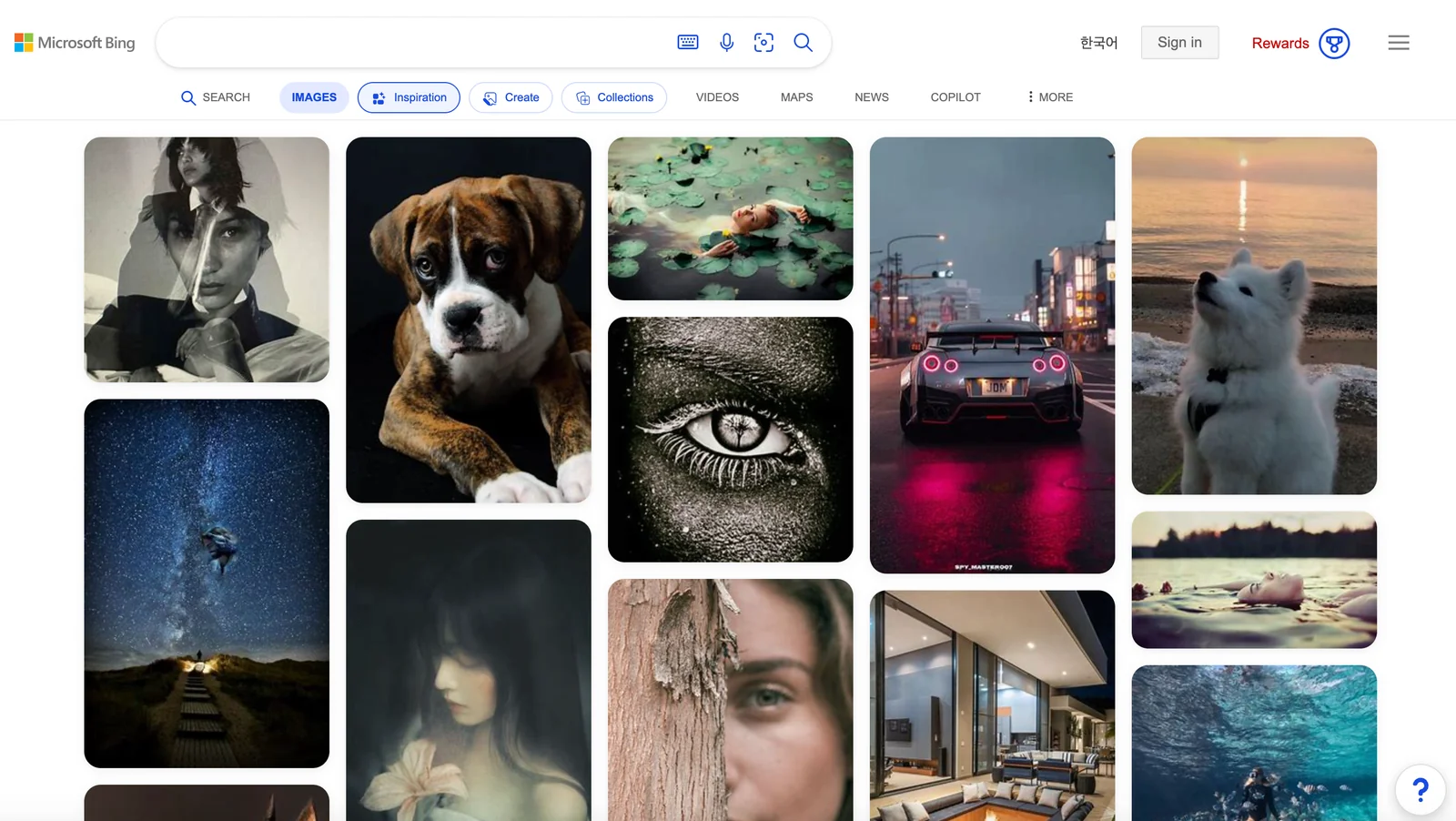Viewport: 1456px width, 821px height.
Task: Click the magnifier search submit icon
Action: tap(803, 43)
